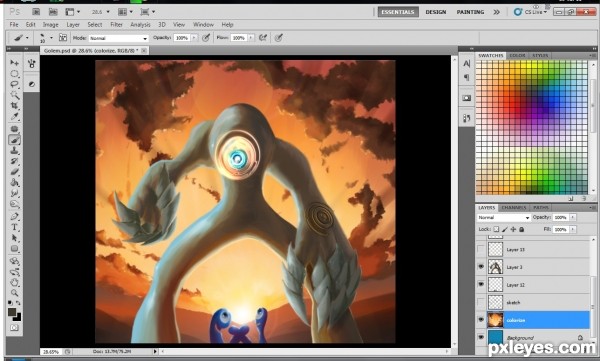Open the Brush Preset picker arrow
The height and width of the screenshot is (361, 600).
(x=51, y=38)
